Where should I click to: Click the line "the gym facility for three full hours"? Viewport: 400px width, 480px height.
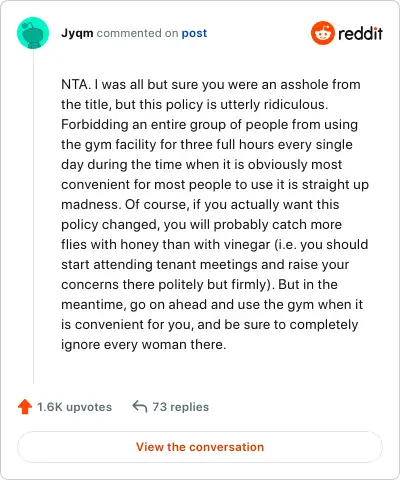168,145
